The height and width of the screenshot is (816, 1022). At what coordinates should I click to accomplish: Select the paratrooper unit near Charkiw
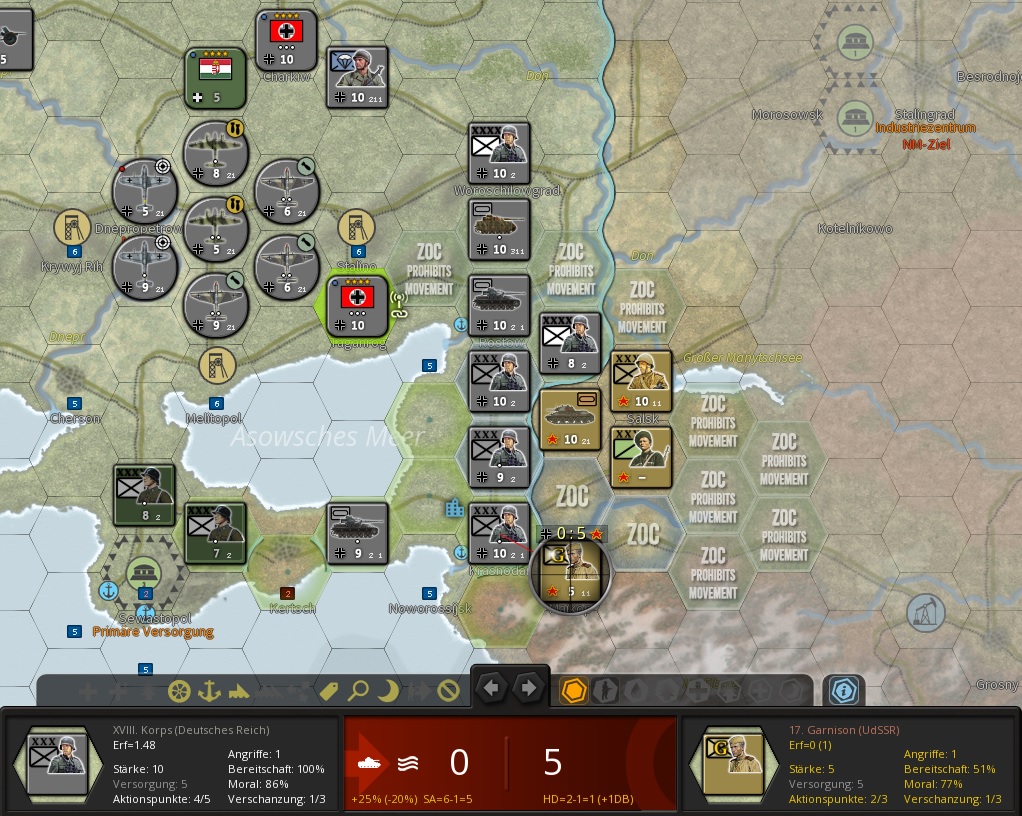pyautogui.click(x=357, y=78)
